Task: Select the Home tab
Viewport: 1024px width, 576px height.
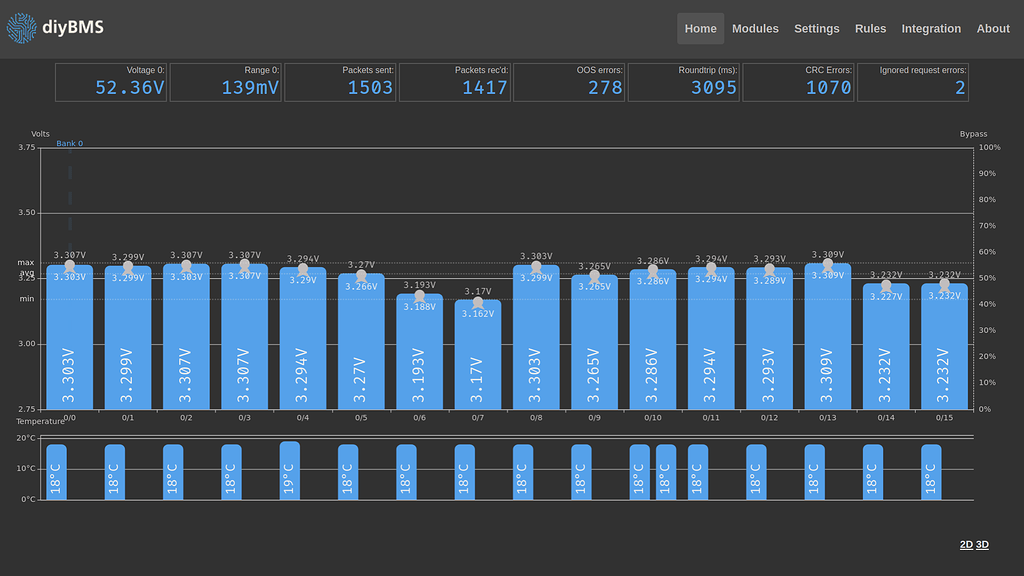Action: point(700,28)
